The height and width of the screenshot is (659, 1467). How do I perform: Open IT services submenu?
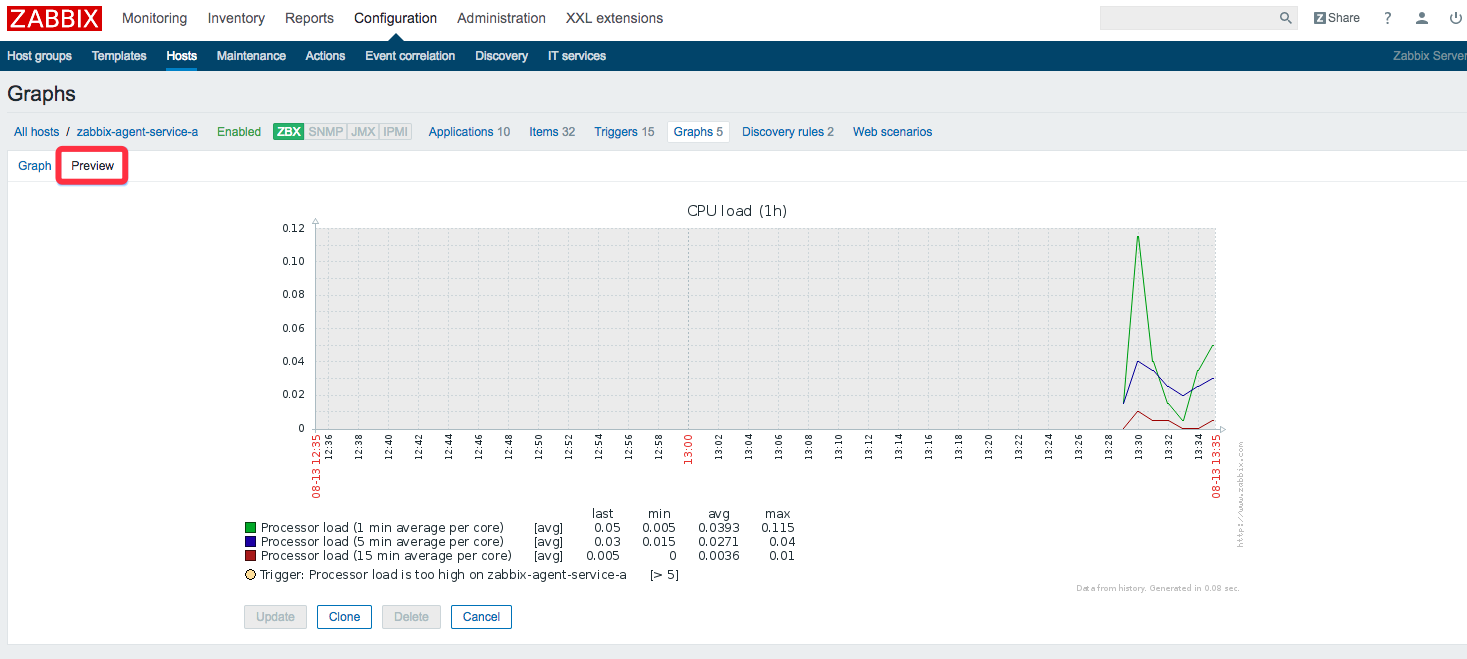(x=577, y=56)
